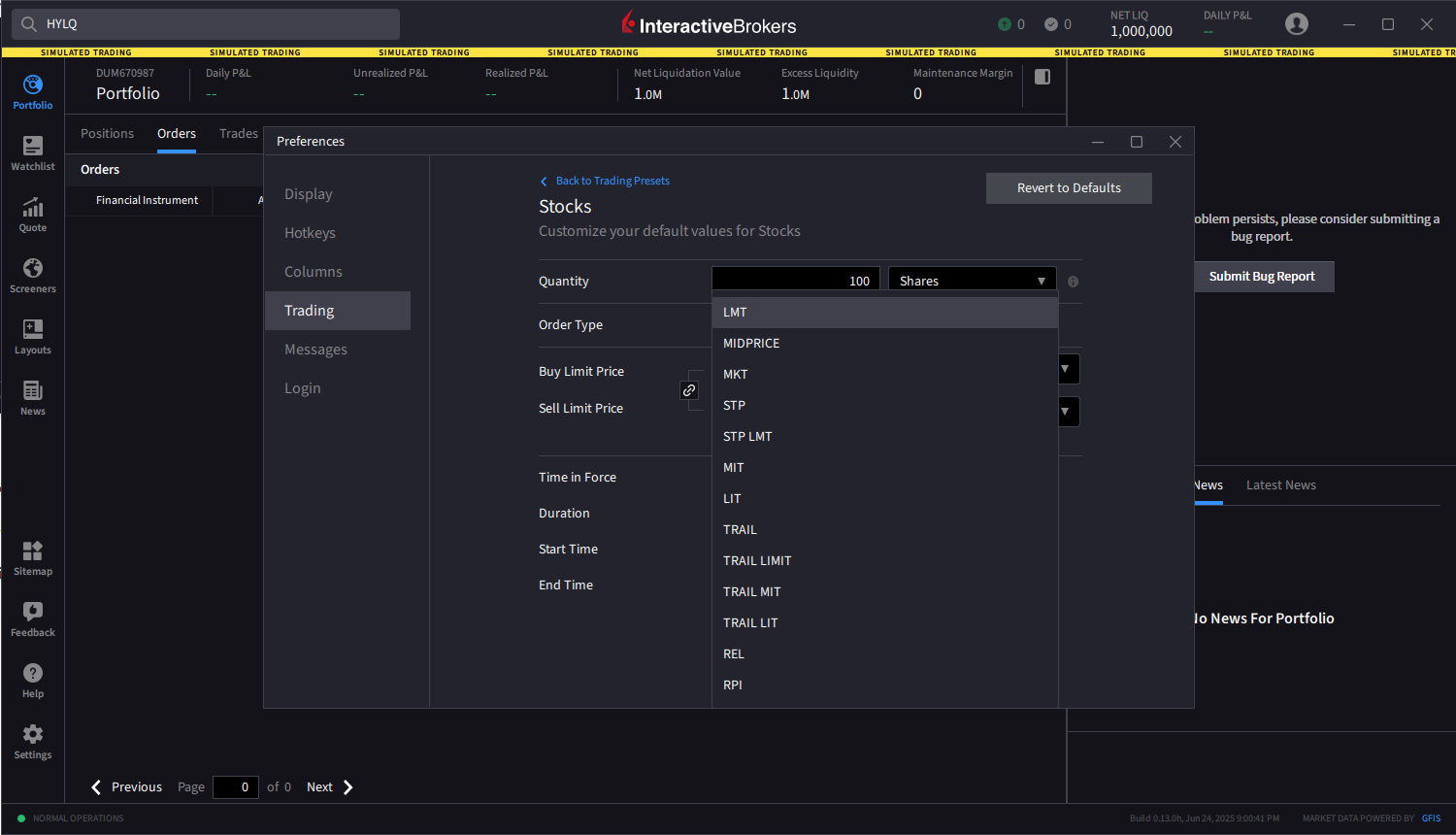The width and height of the screenshot is (1456, 835).
Task: Click the pending orders counter icon
Action: pyautogui.click(x=1005, y=24)
